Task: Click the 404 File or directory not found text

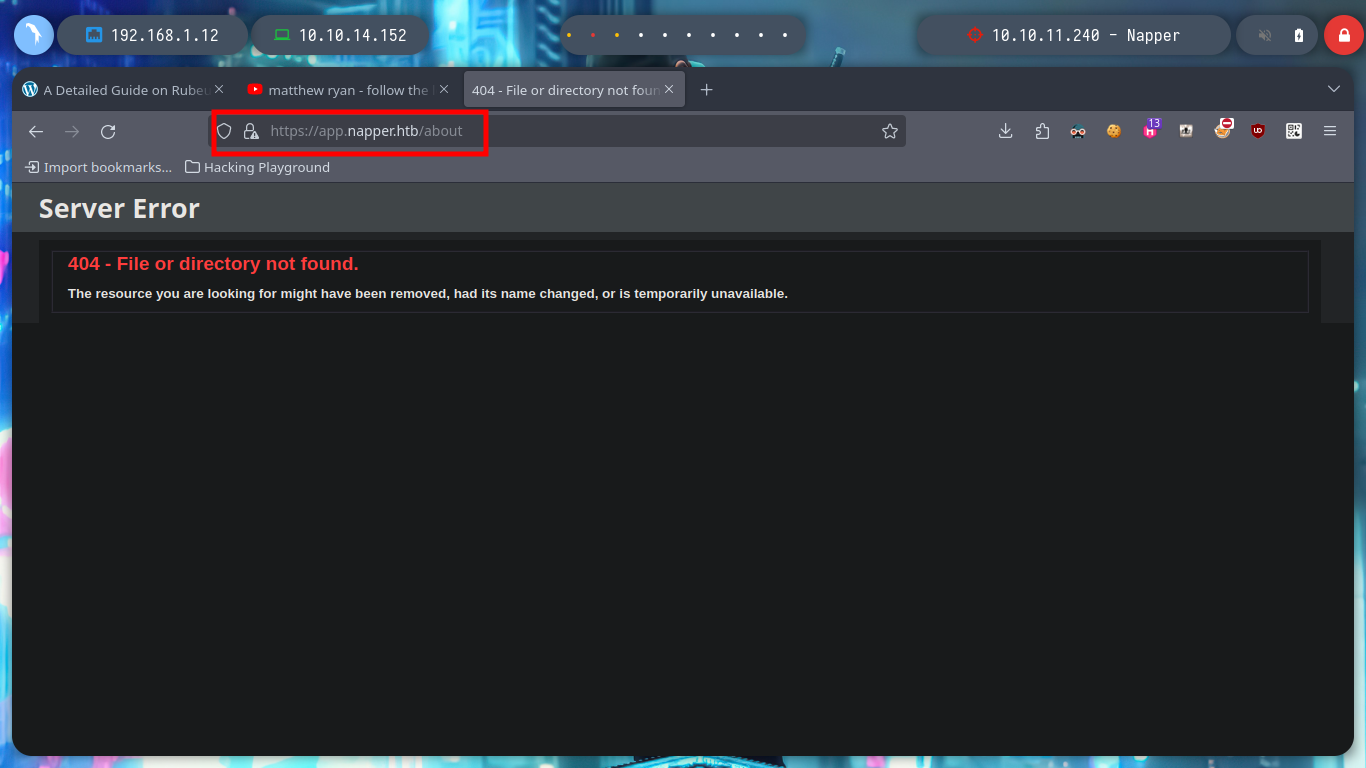Action: point(213,264)
